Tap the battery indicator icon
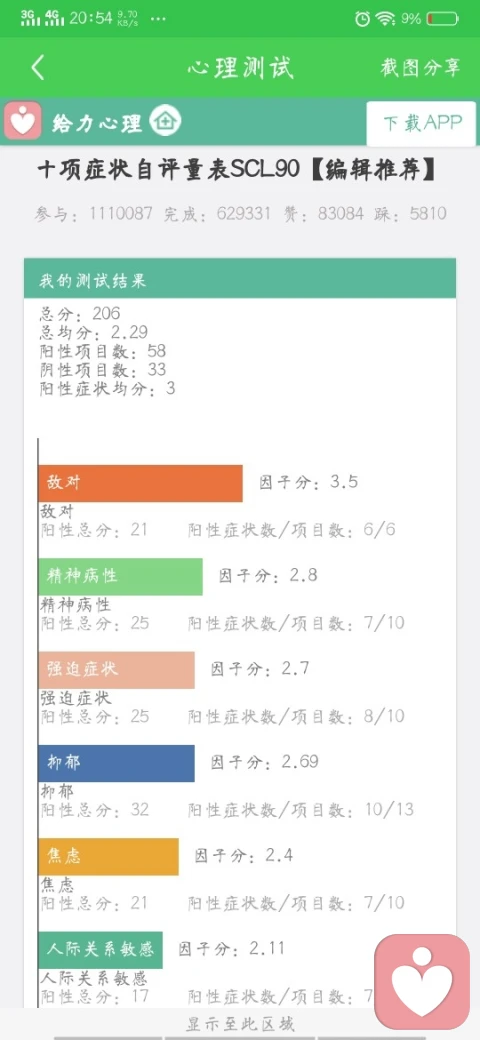480x1040 pixels. 443,19
